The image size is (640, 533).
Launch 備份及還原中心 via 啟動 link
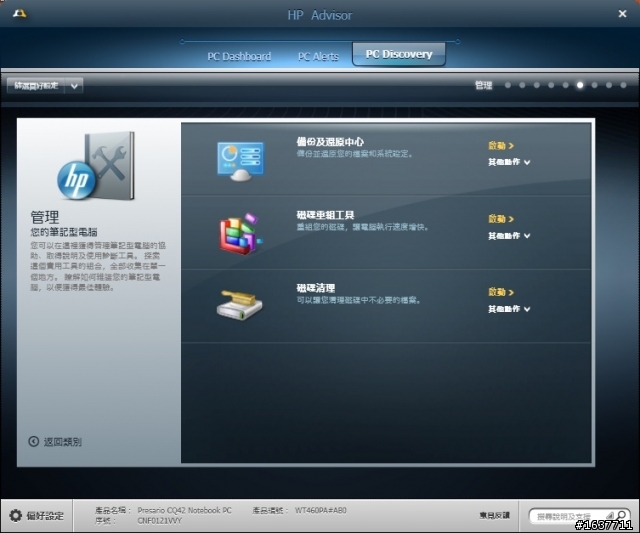click(x=501, y=146)
